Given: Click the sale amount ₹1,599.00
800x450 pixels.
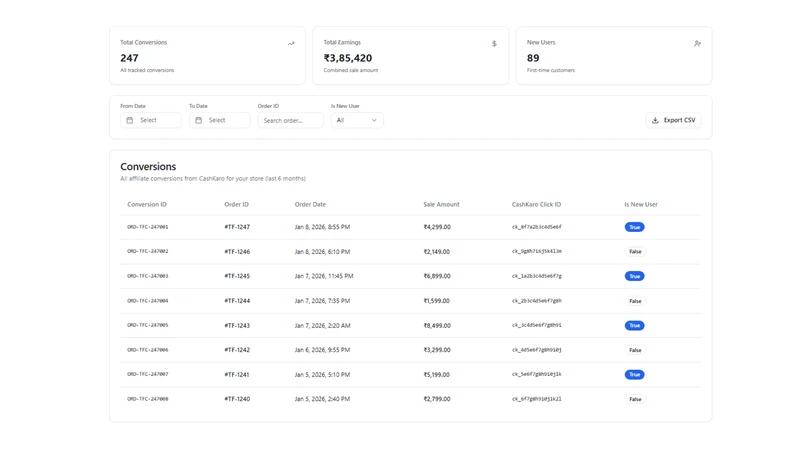Looking at the screenshot, I should [x=437, y=301].
